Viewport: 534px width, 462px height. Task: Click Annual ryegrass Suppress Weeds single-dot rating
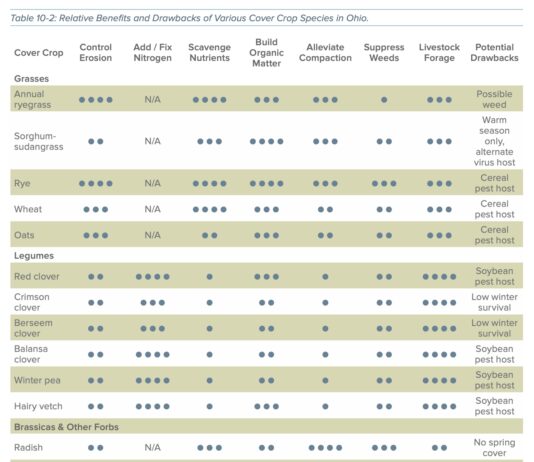tap(384, 100)
